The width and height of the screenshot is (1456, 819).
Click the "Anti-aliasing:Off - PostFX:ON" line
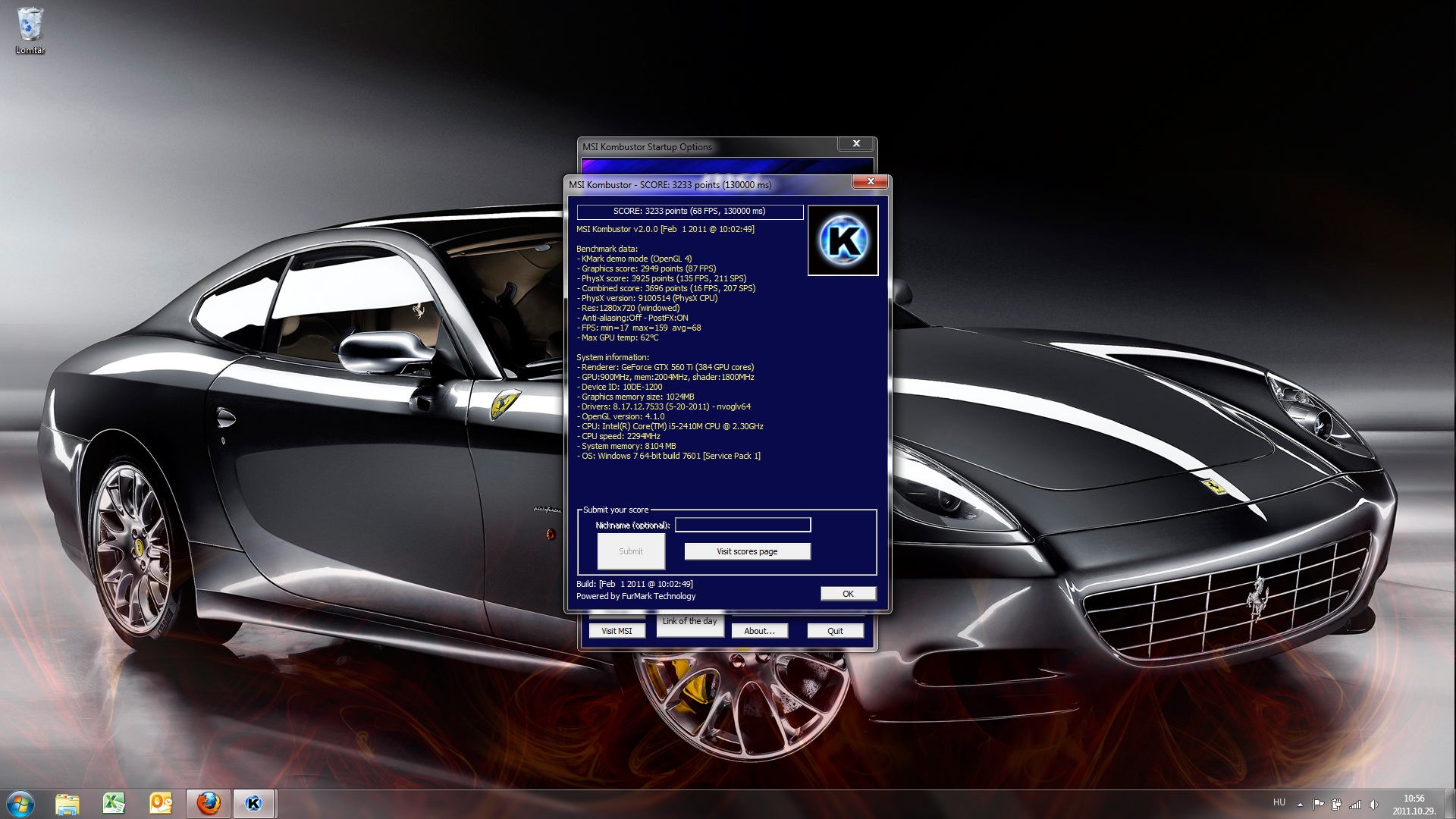632,318
